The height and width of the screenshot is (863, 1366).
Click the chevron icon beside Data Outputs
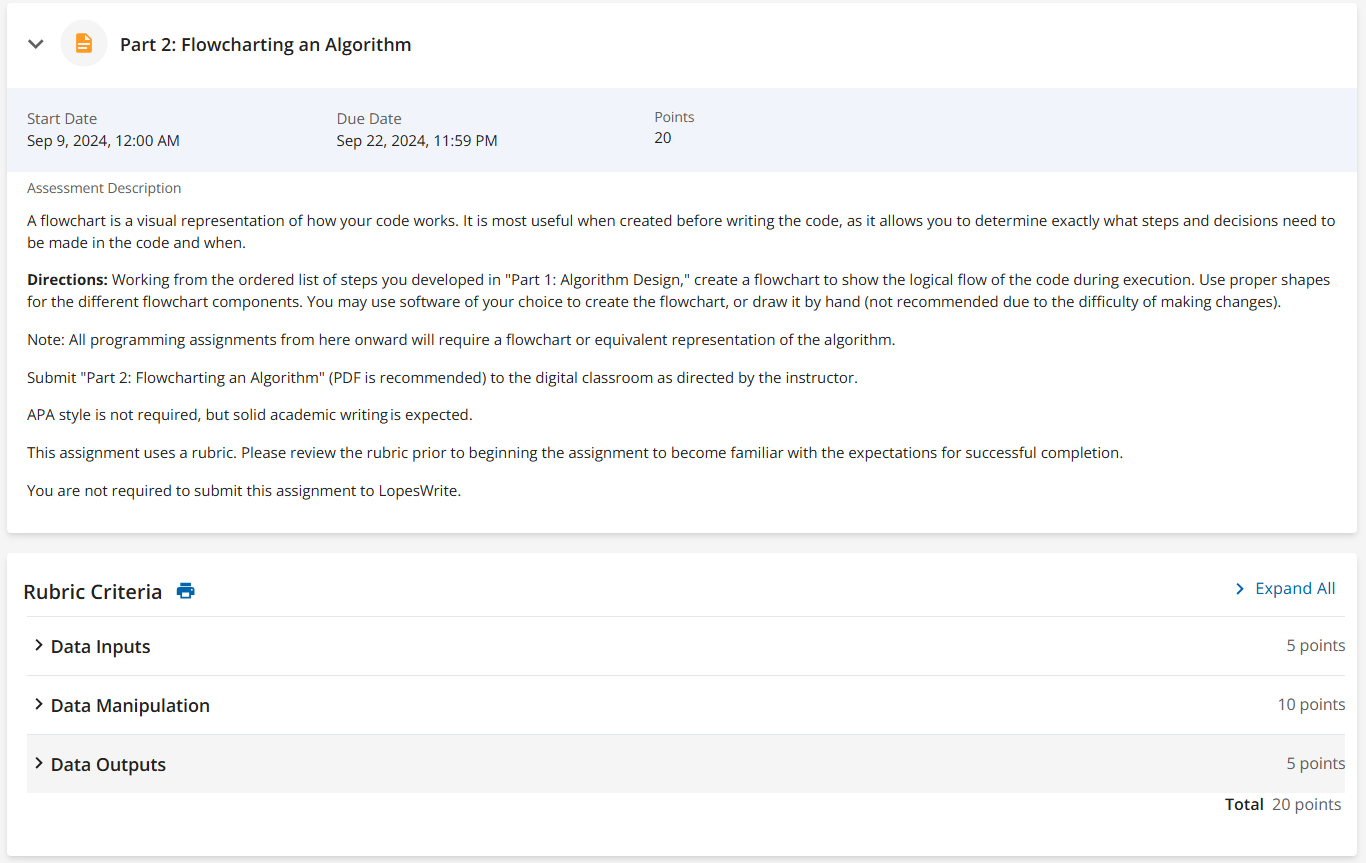(38, 764)
